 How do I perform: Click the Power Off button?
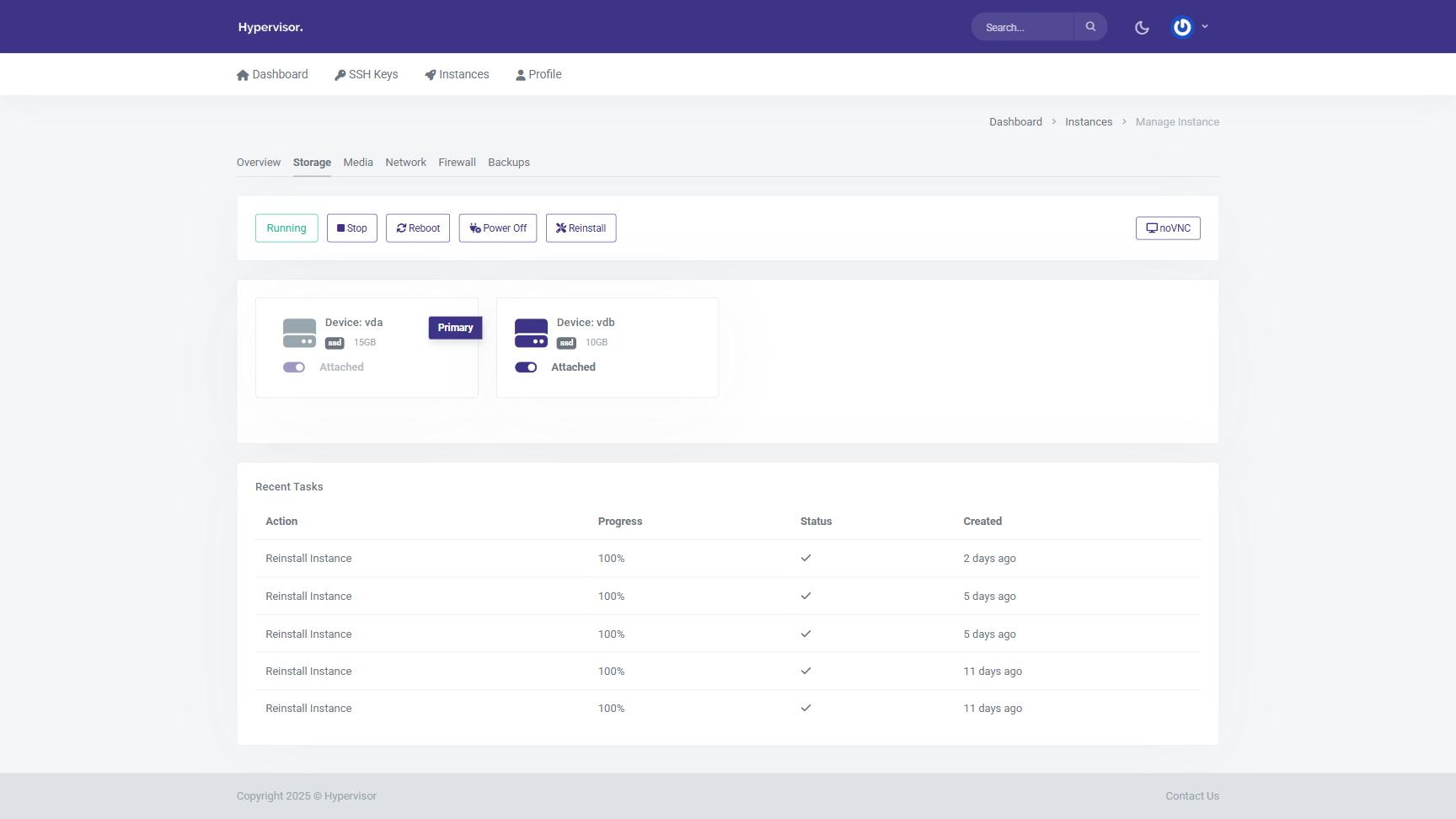tap(498, 228)
